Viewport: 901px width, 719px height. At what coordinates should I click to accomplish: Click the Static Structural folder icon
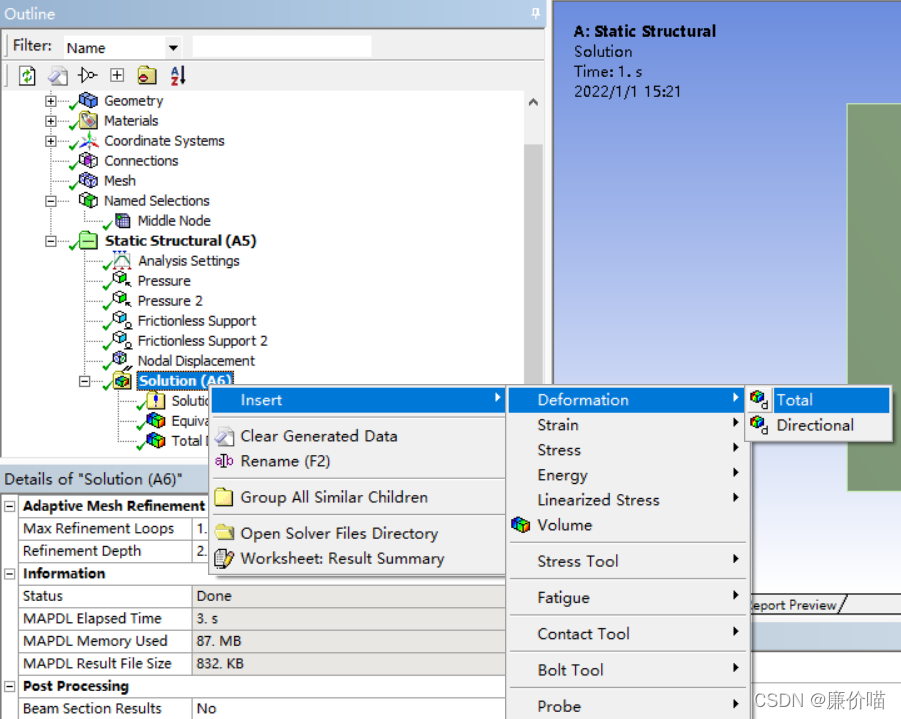point(88,240)
